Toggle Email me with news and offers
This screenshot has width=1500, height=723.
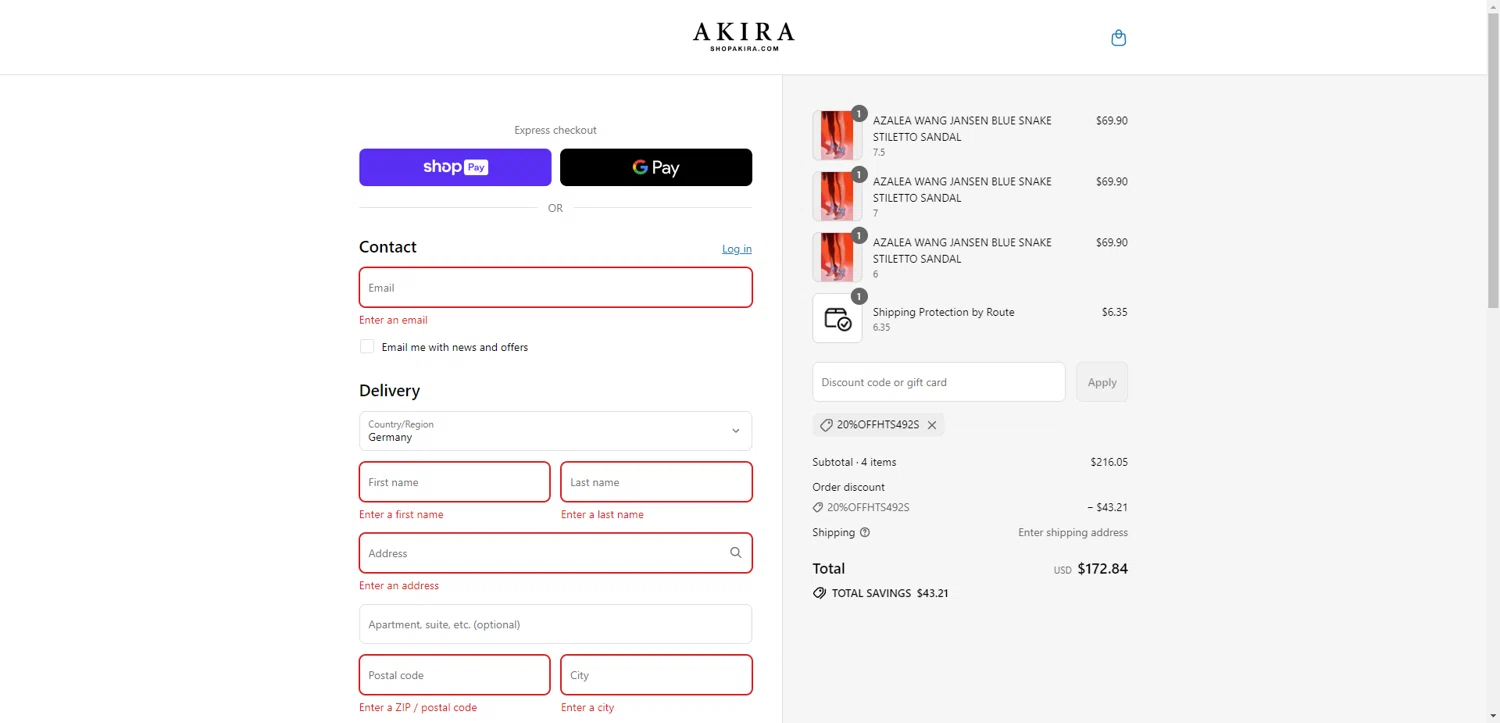click(367, 347)
